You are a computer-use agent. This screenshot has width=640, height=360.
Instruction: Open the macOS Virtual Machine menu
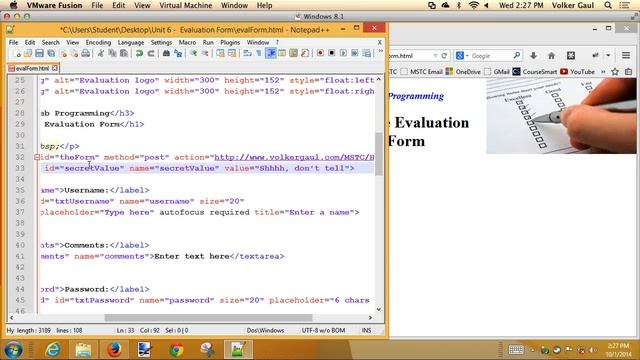click(186, 5)
